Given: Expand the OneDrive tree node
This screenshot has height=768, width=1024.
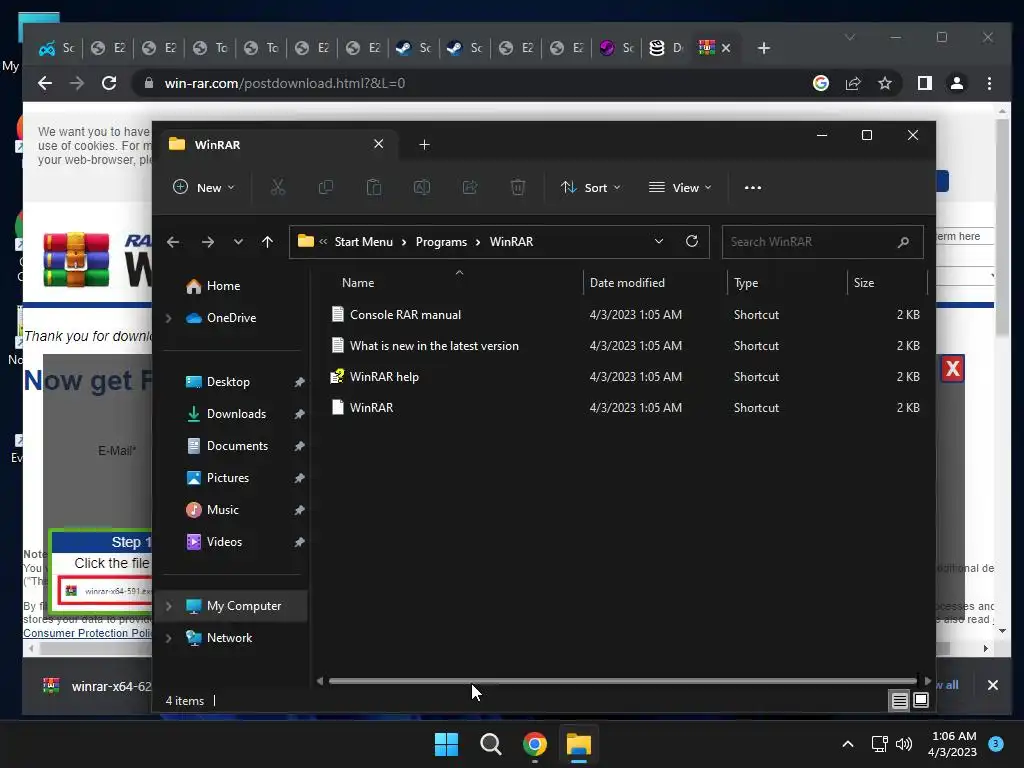Looking at the screenshot, I should [x=168, y=318].
